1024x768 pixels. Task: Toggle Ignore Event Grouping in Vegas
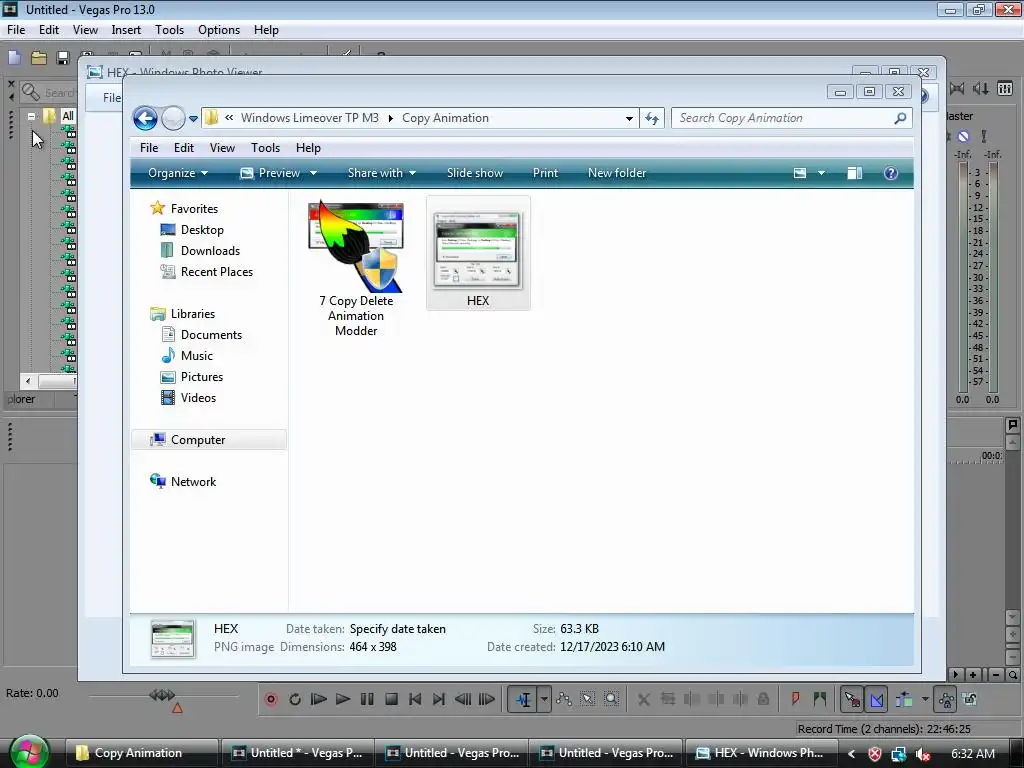point(970,699)
